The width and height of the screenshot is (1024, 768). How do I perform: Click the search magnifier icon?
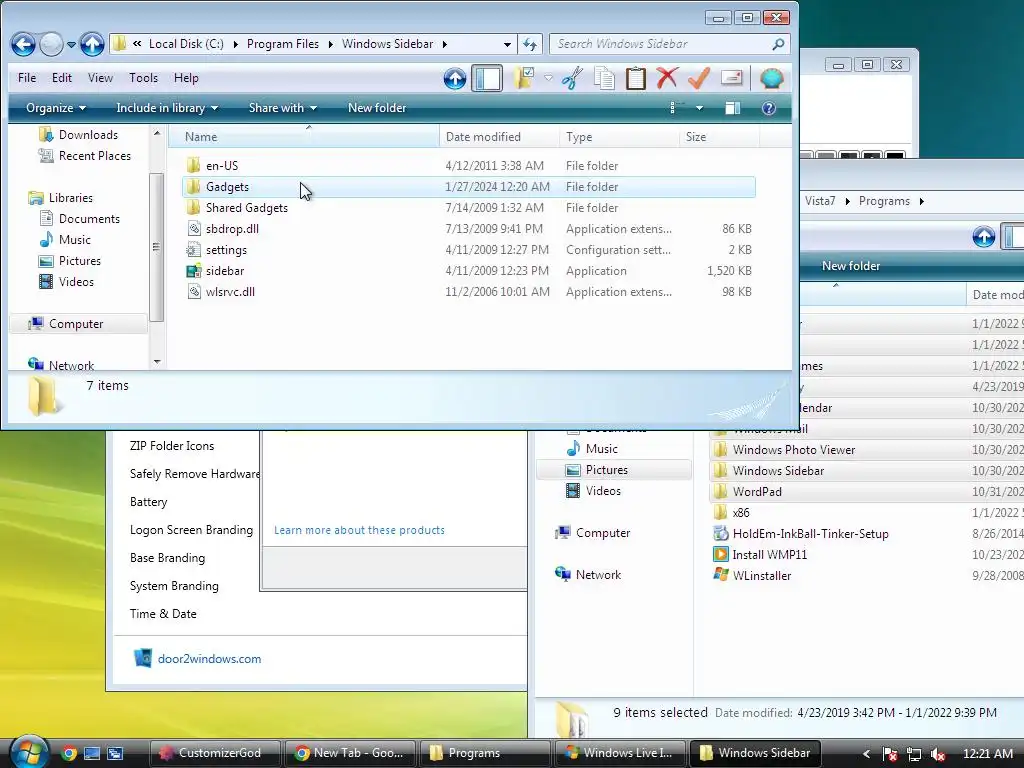(778, 44)
